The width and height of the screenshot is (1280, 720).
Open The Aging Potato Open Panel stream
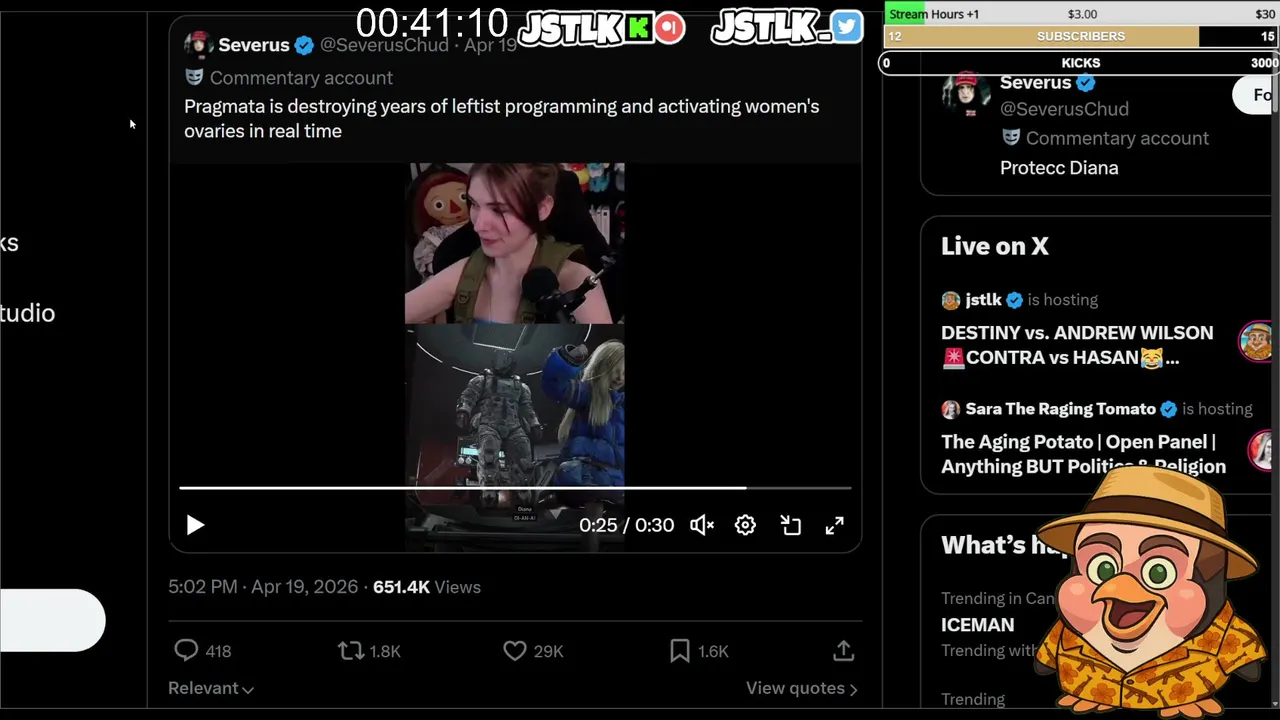pyautogui.click(x=1083, y=454)
